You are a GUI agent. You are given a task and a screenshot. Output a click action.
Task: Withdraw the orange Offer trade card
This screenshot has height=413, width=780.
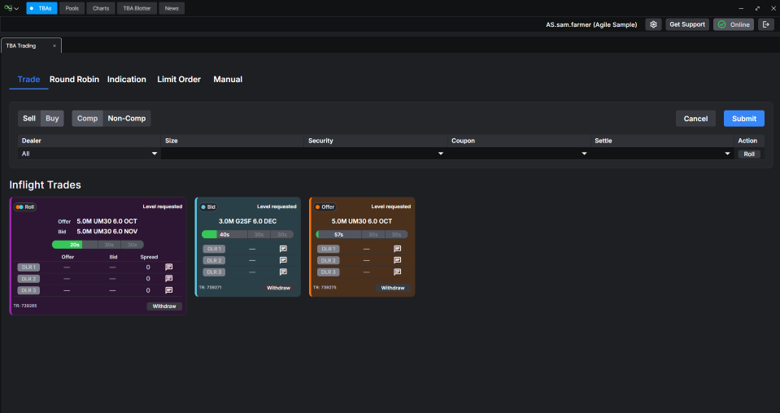point(392,288)
